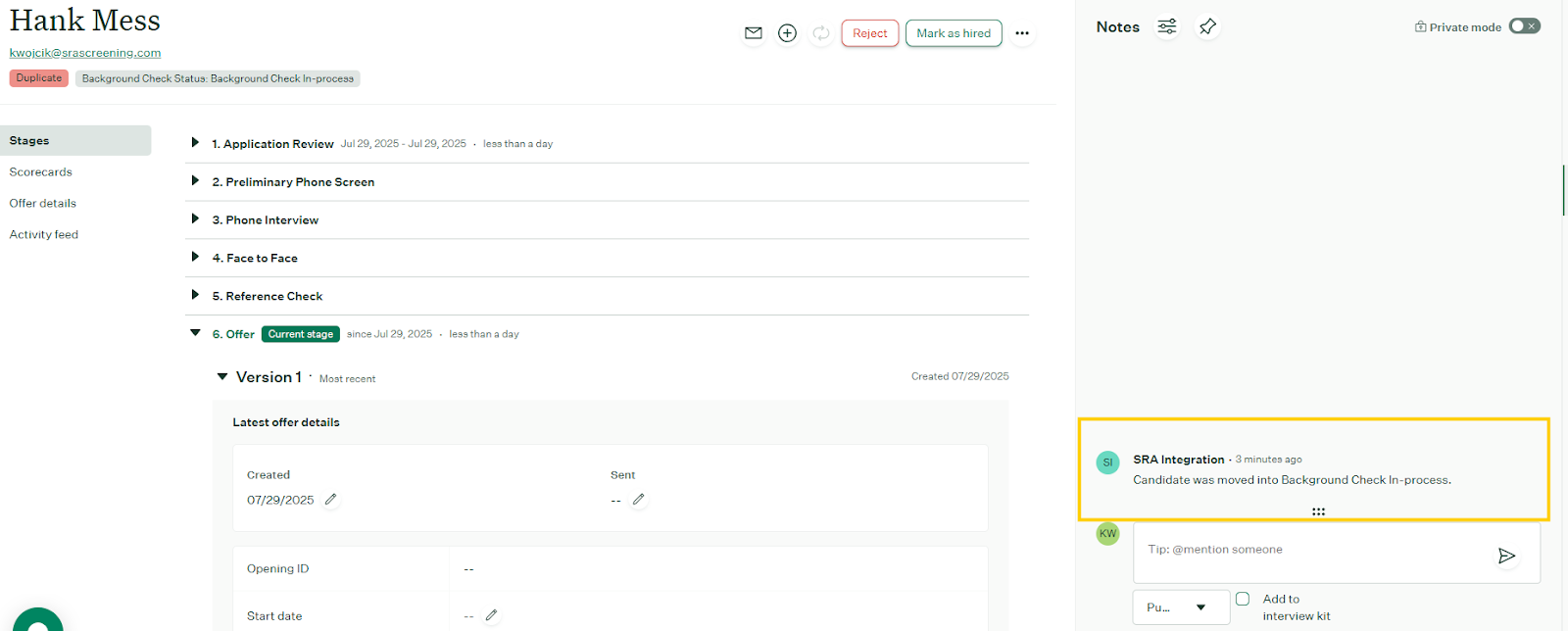Click the Mark as hired button
The width and height of the screenshot is (1568, 631).
(954, 33)
